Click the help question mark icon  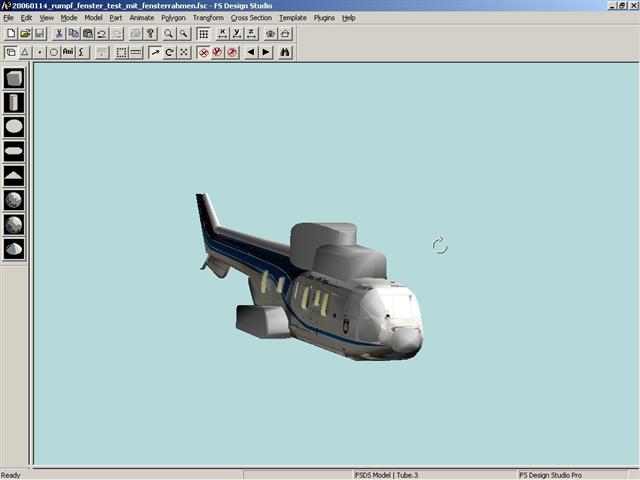pos(150,34)
